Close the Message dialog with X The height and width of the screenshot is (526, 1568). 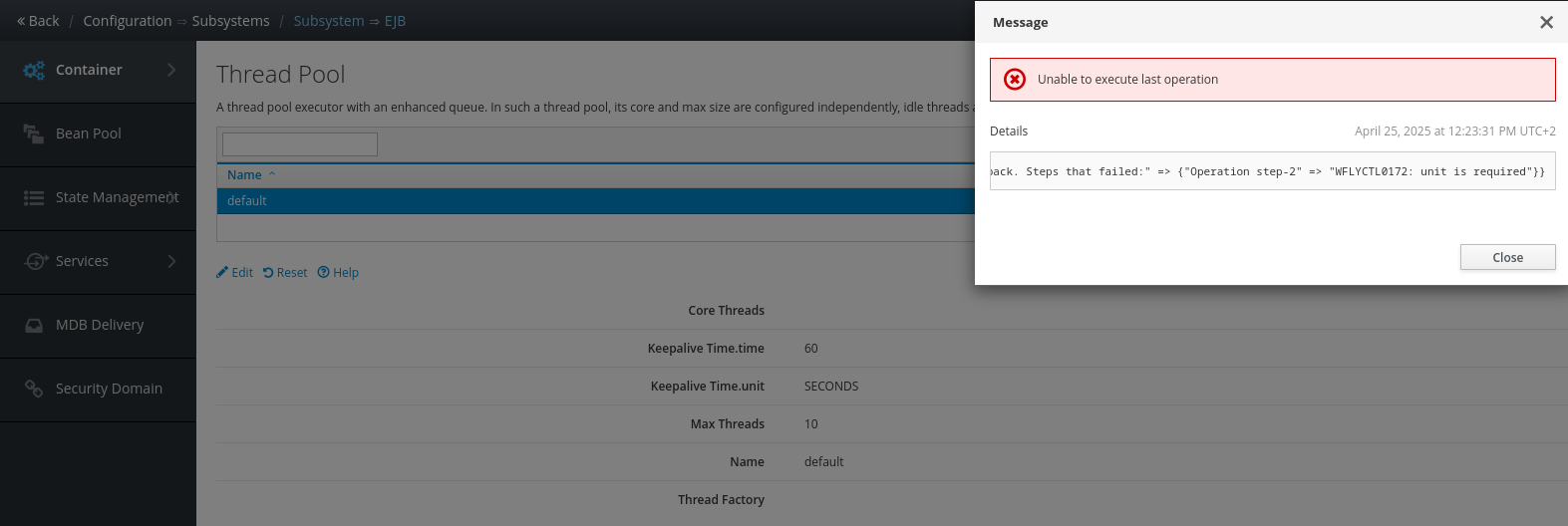pyautogui.click(x=1546, y=22)
